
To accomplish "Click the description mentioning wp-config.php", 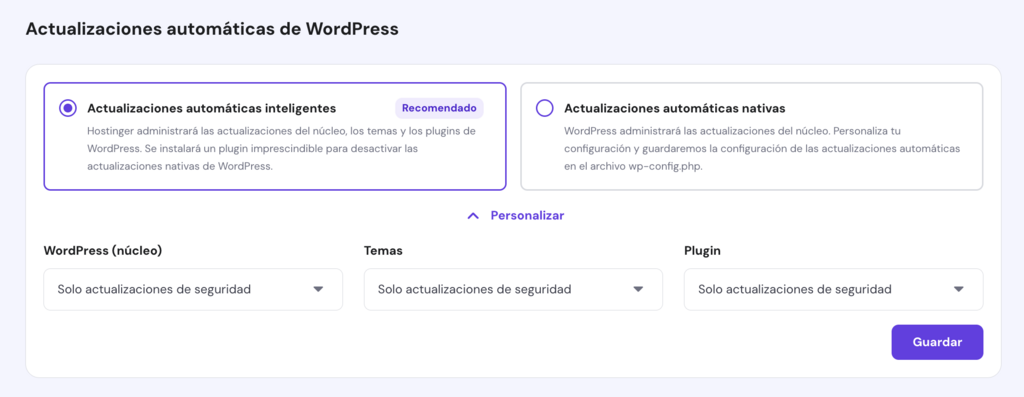I will coord(762,148).
